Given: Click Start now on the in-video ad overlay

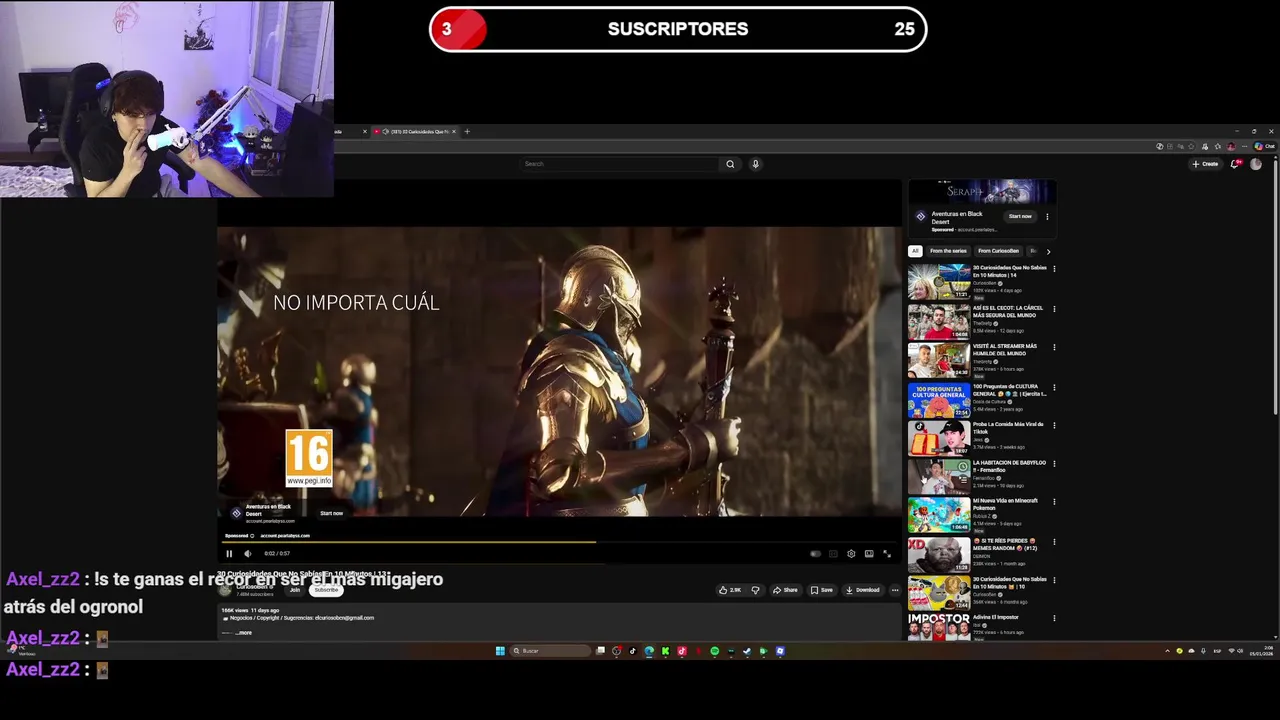Looking at the screenshot, I should coord(331,513).
